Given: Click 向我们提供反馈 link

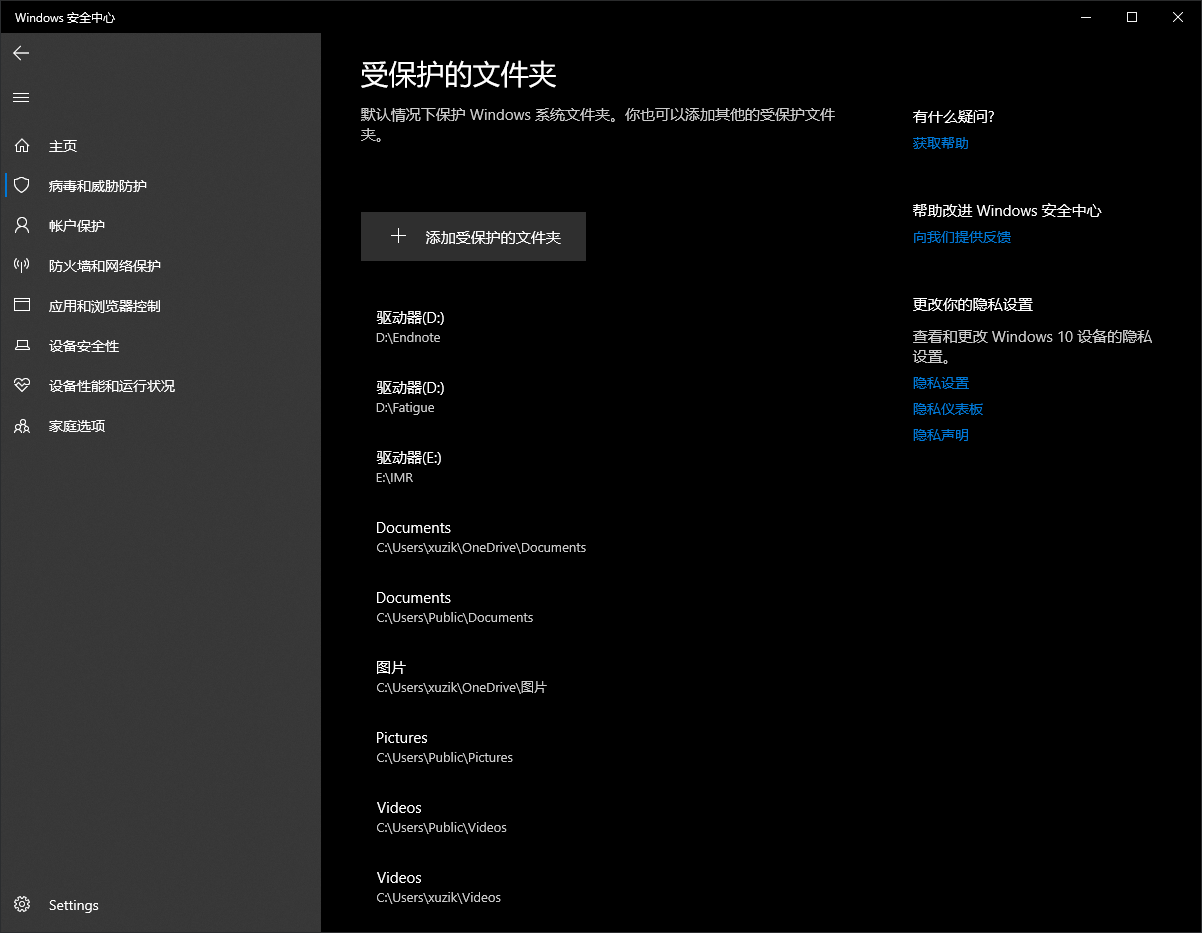Looking at the screenshot, I should (962, 237).
